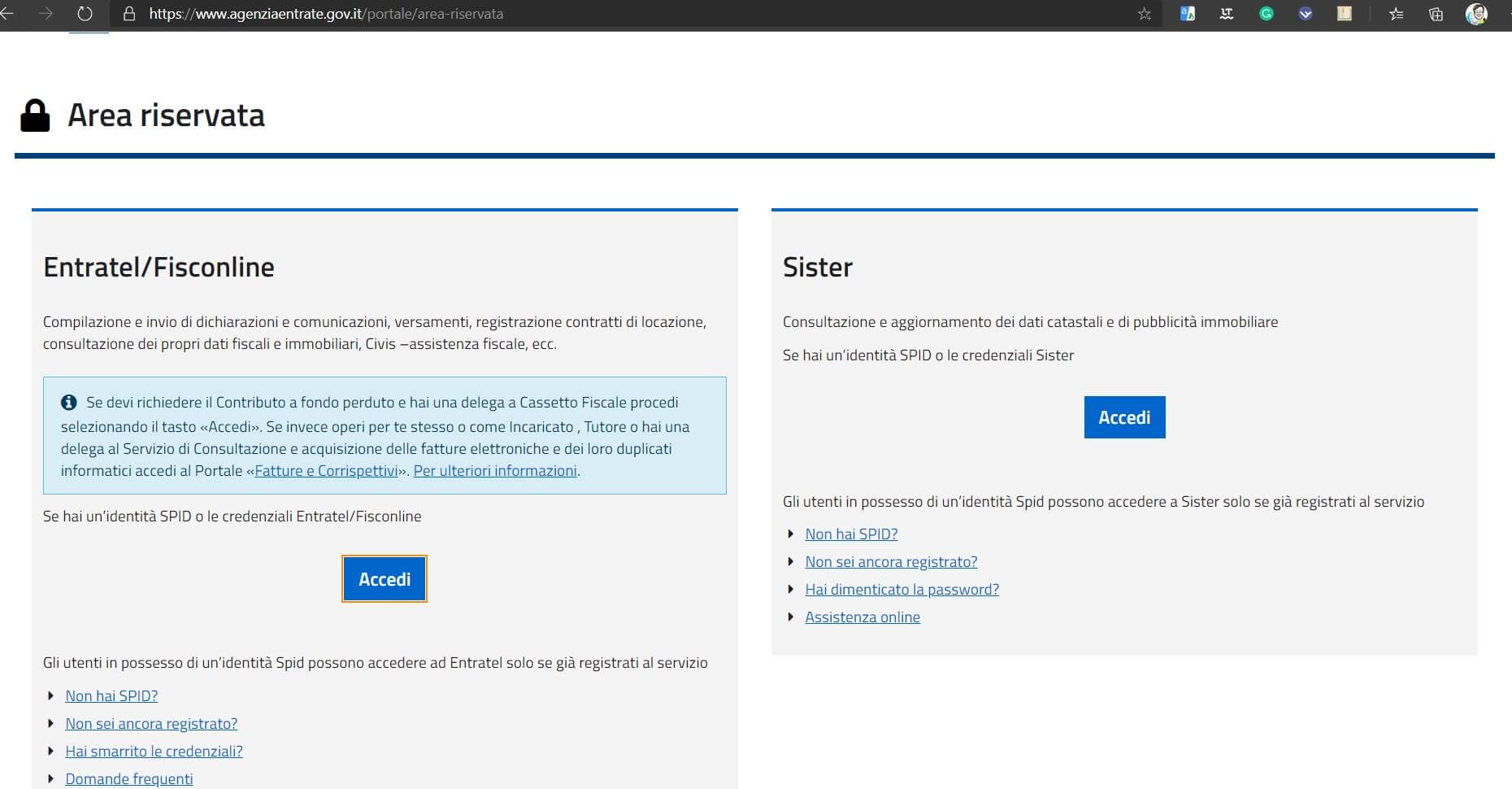Go back with the browser arrow

tap(7, 14)
